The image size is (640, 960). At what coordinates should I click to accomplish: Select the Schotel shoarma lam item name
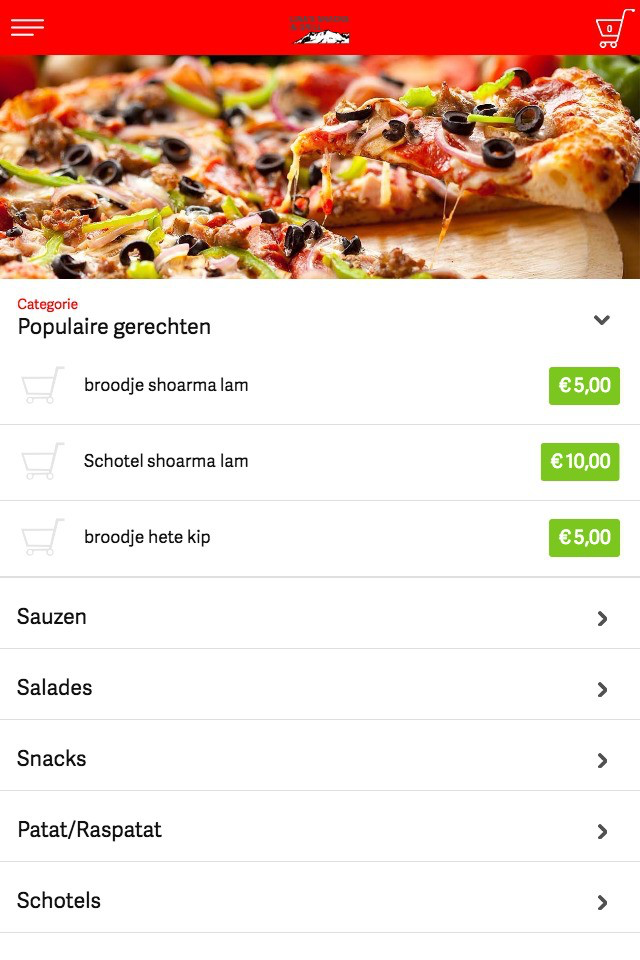166,461
